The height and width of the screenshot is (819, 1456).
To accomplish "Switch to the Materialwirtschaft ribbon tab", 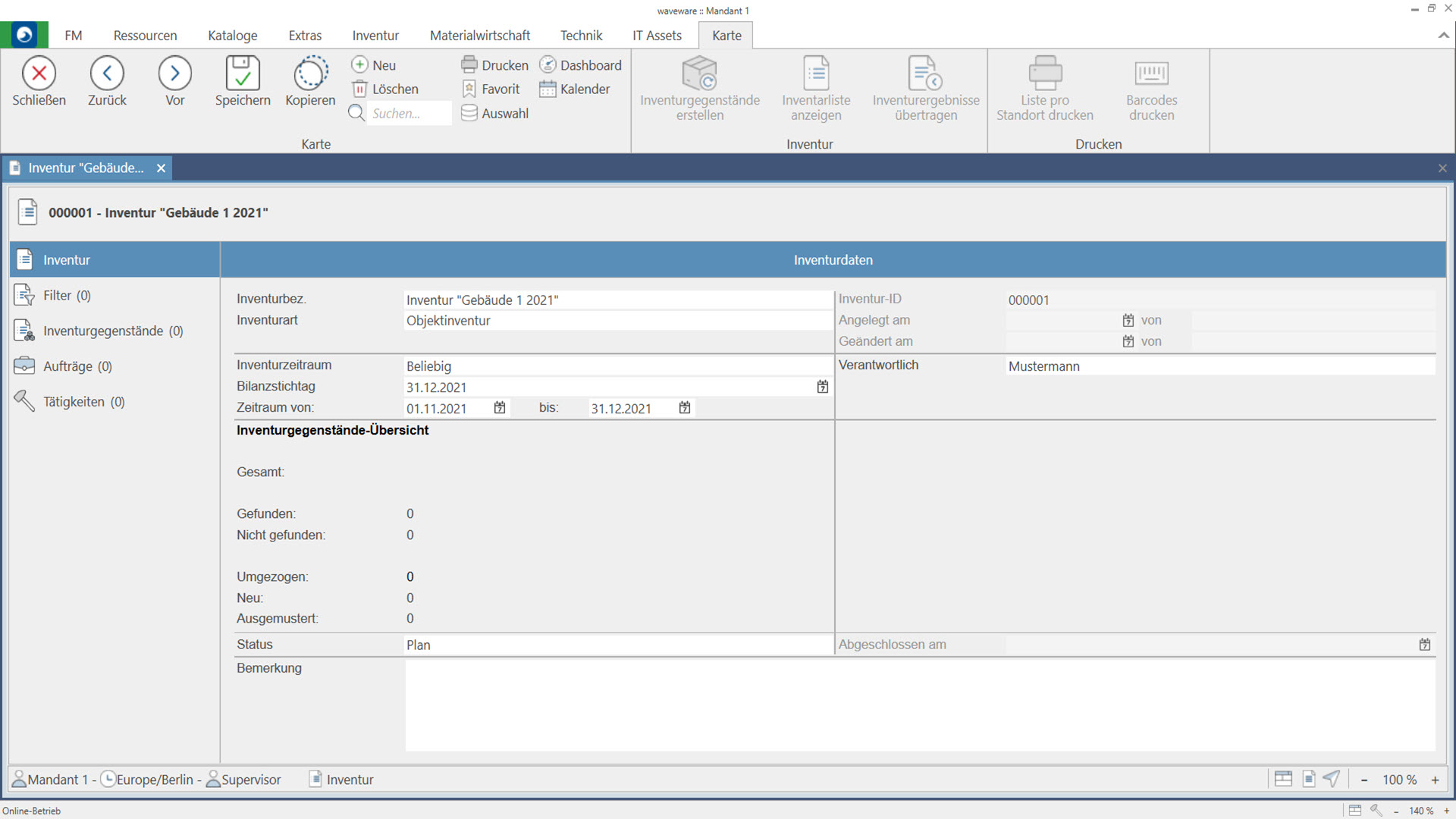I will tap(479, 36).
